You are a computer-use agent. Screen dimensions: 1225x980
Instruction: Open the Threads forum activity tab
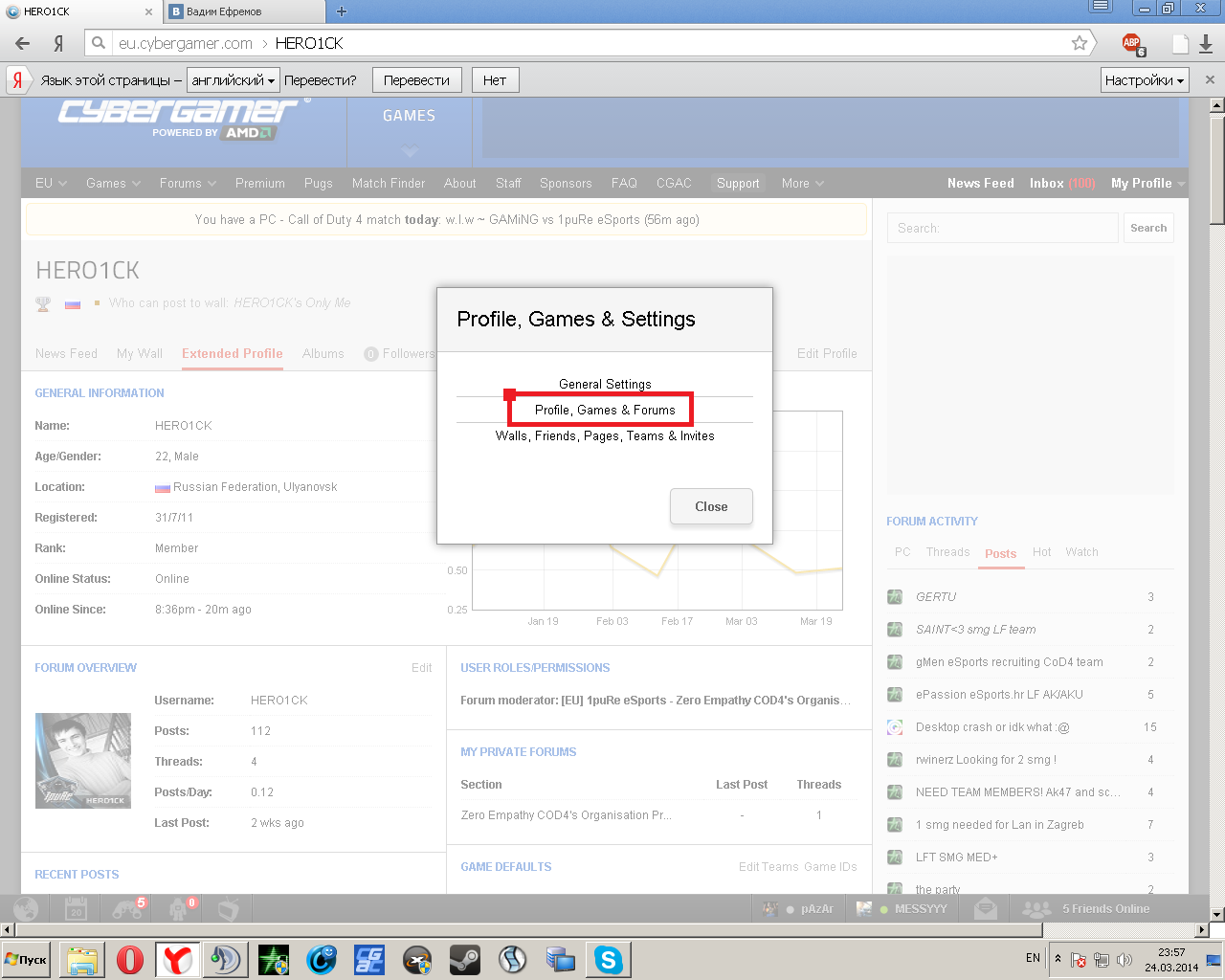point(947,552)
